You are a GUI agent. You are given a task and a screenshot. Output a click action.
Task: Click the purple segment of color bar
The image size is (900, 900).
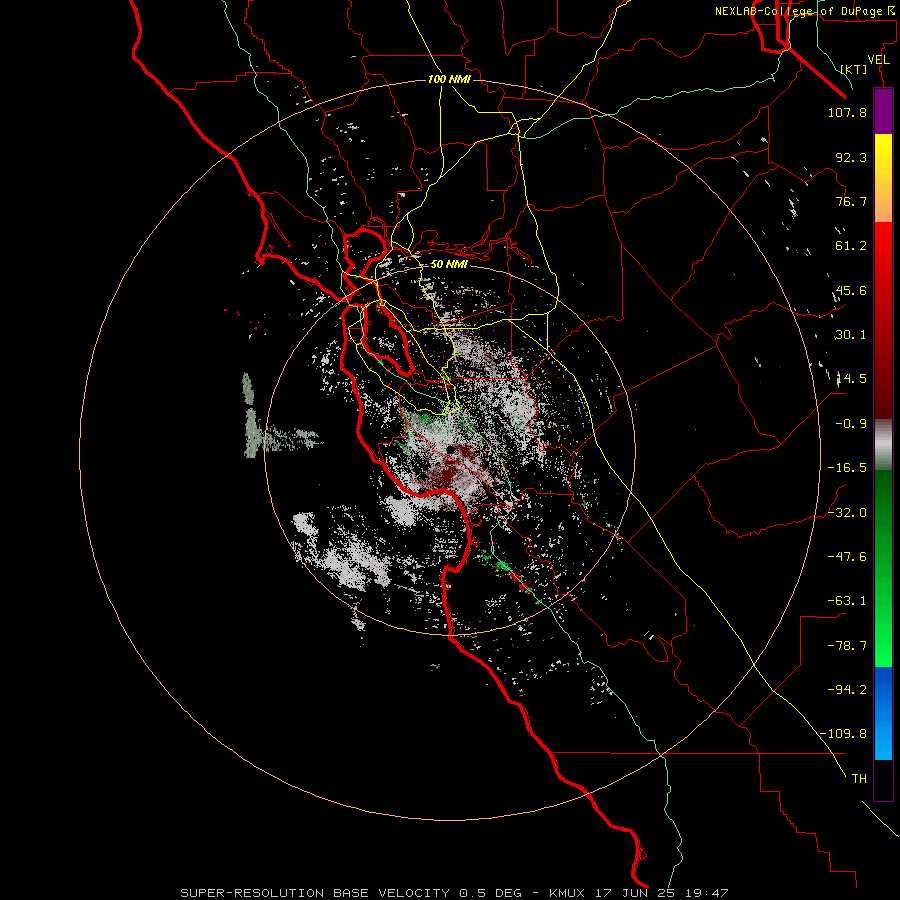(x=883, y=111)
